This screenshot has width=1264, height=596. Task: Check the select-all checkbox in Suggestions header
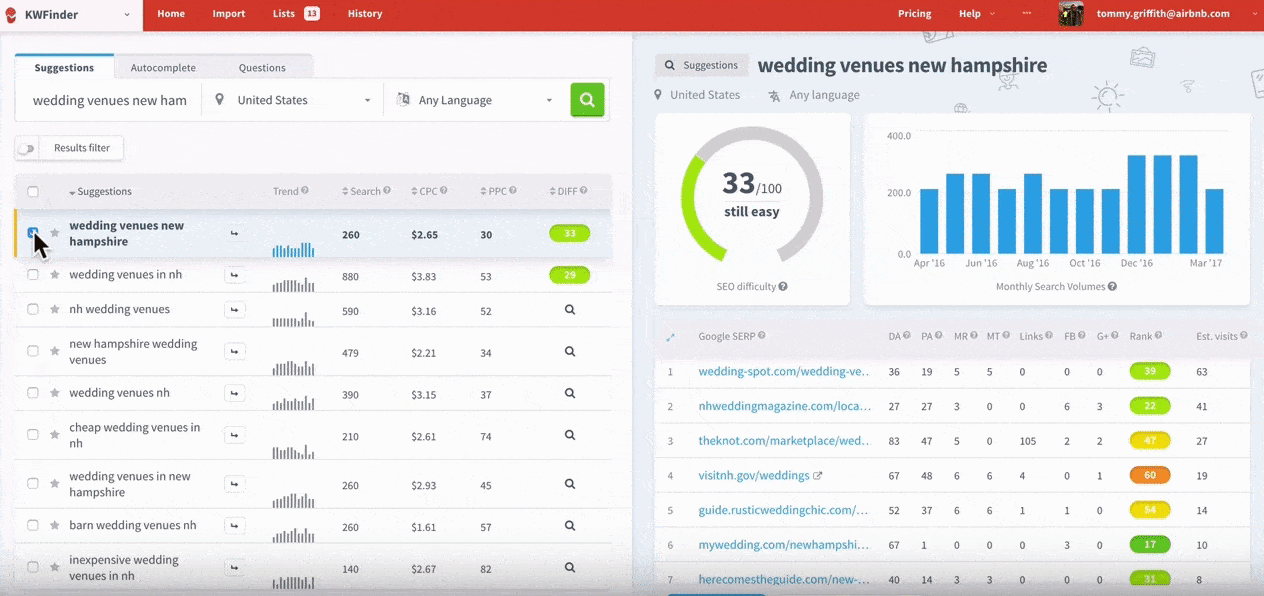(33, 192)
